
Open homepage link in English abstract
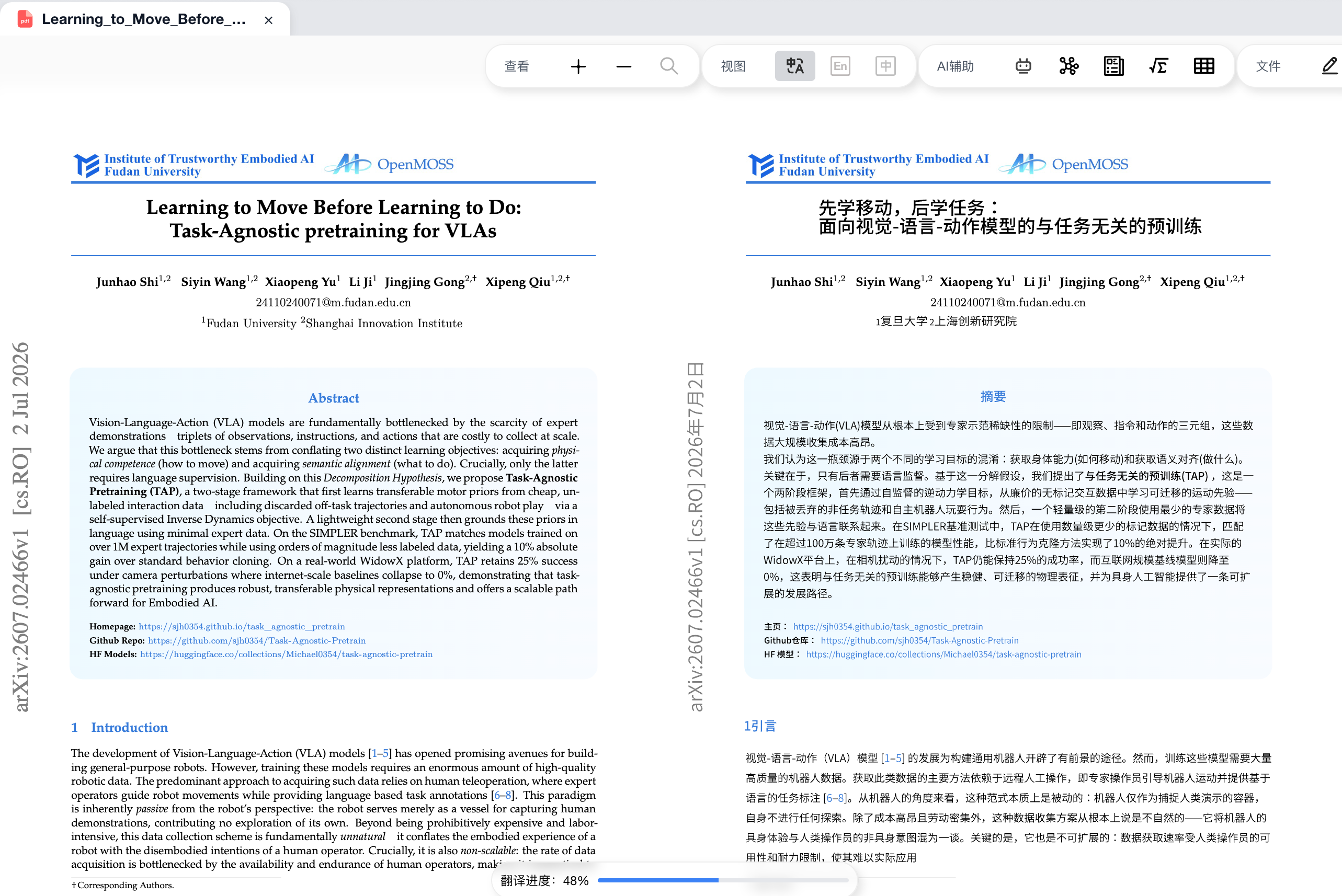pyautogui.click(x=242, y=626)
